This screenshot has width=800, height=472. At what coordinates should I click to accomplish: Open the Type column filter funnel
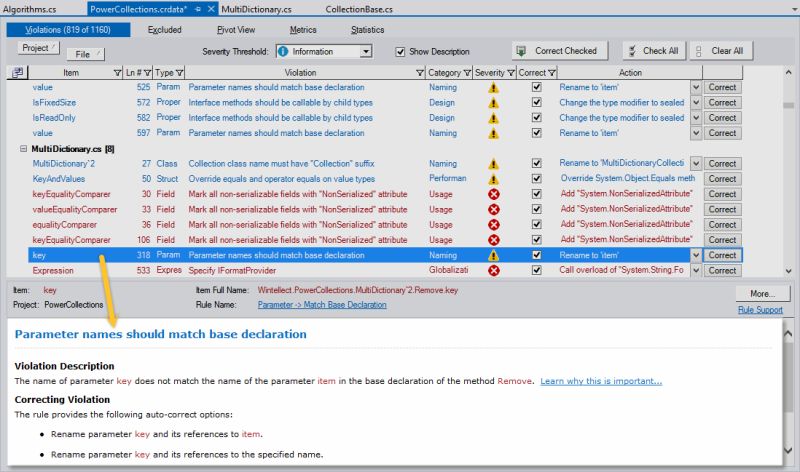click(x=180, y=73)
